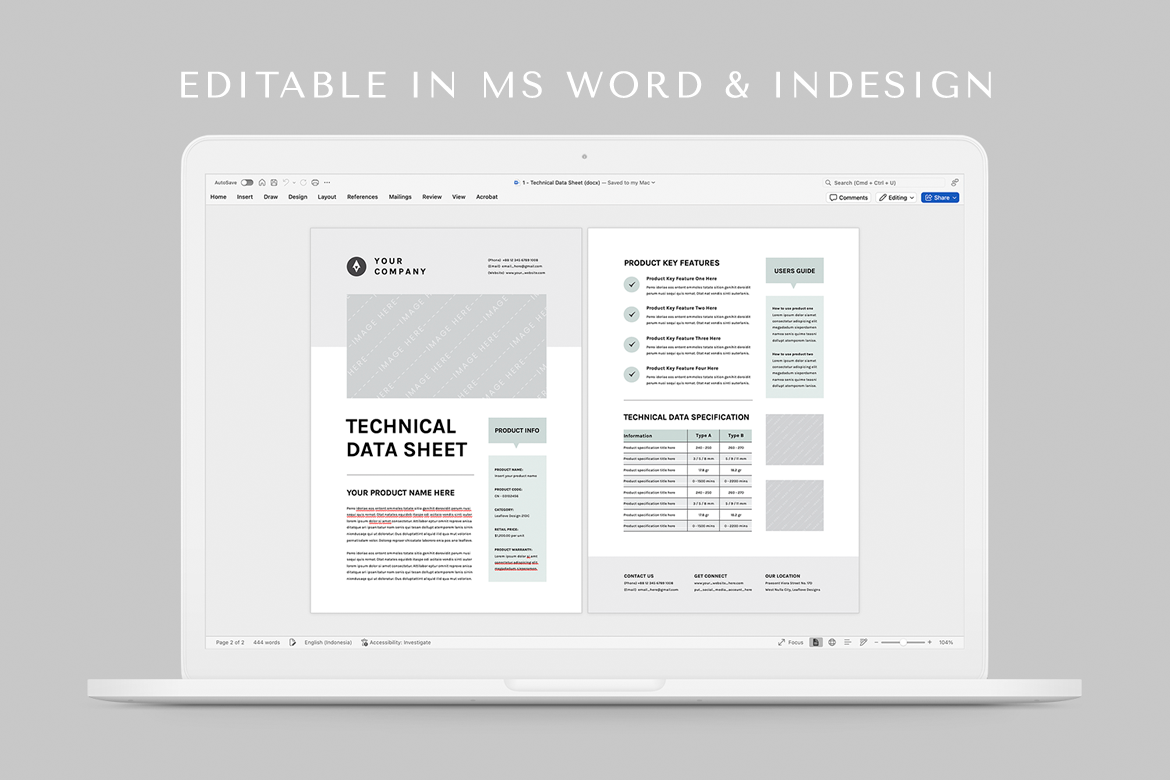Switch to the Layout ribbon tab
This screenshot has width=1170, height=780.
coord(327,197)
